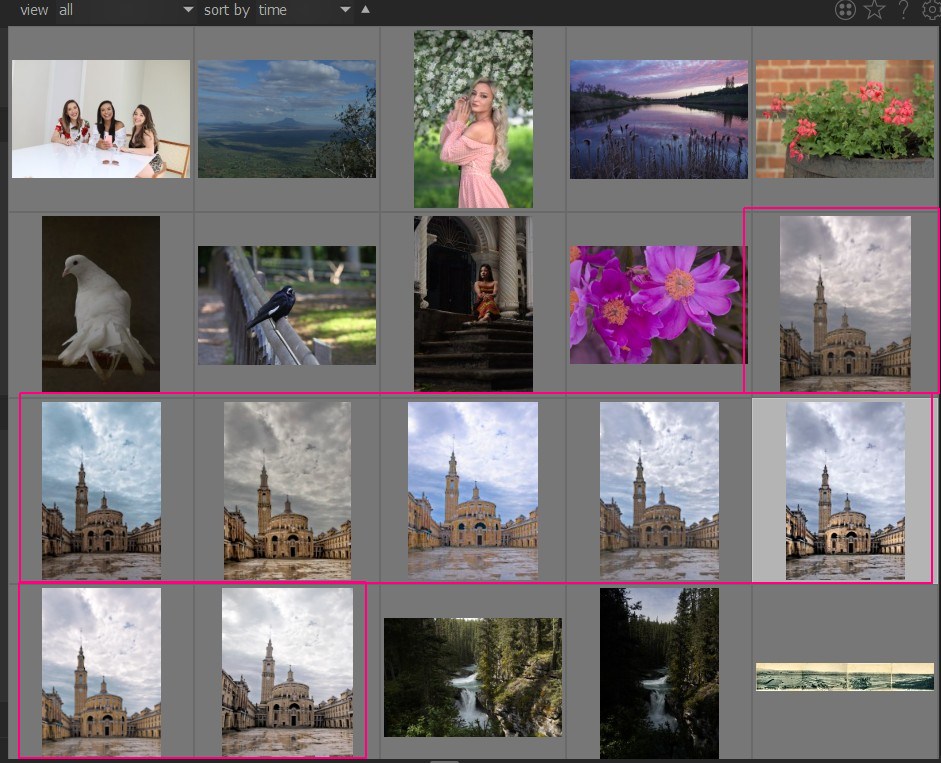The width and height of the screenshot is (941, 763).
Task: Select the dark vertical waterfall thumbnail
Action: 659,673
